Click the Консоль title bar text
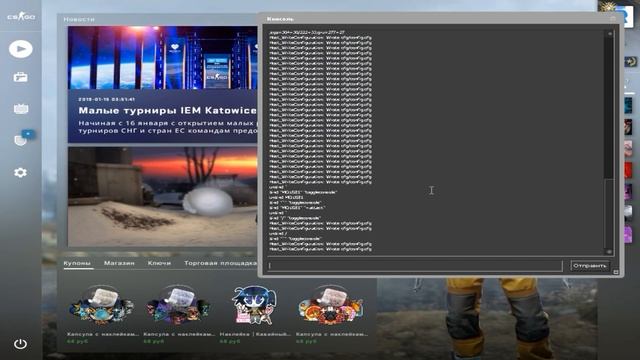Image resolution: width=640 pixels, height=360 pixels. (280, 19)
